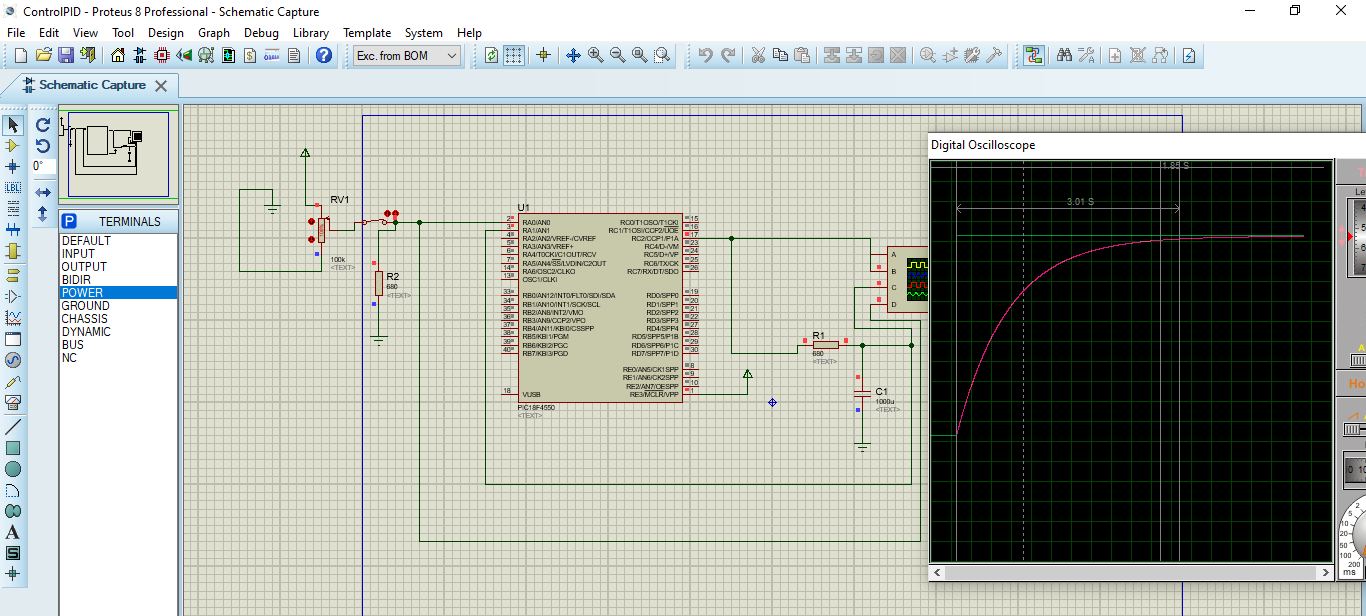Open the Debug menu
The image size is (1366, 616).
coord(261,33)
